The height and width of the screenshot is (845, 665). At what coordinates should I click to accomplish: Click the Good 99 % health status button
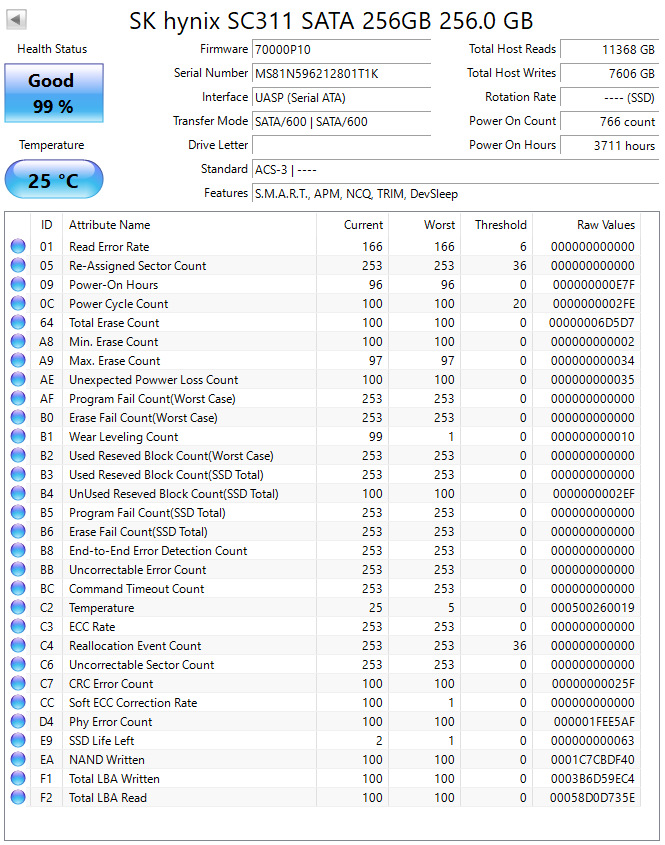coord(54,93)
